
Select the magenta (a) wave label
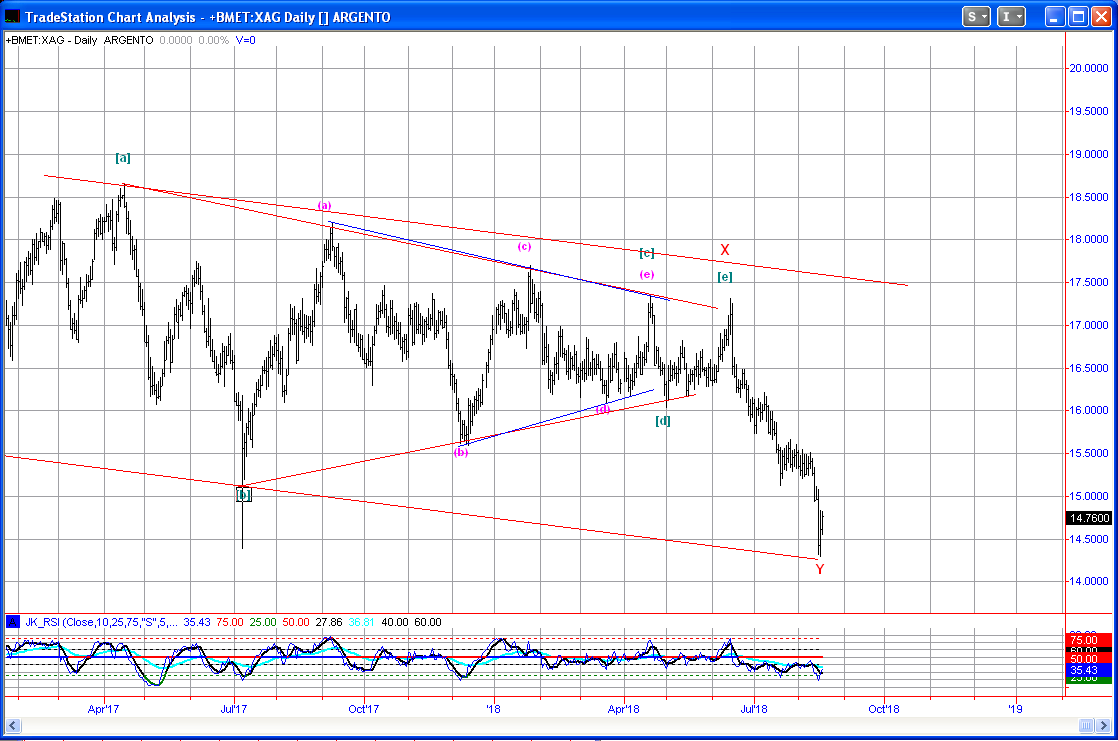[324, 205]
